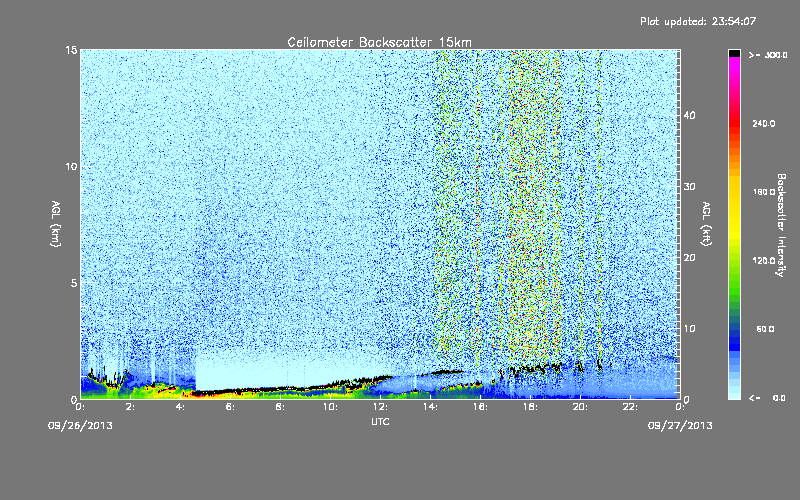
Task: Click the '40' kft tick on right axis
Action: pos(689,115)
